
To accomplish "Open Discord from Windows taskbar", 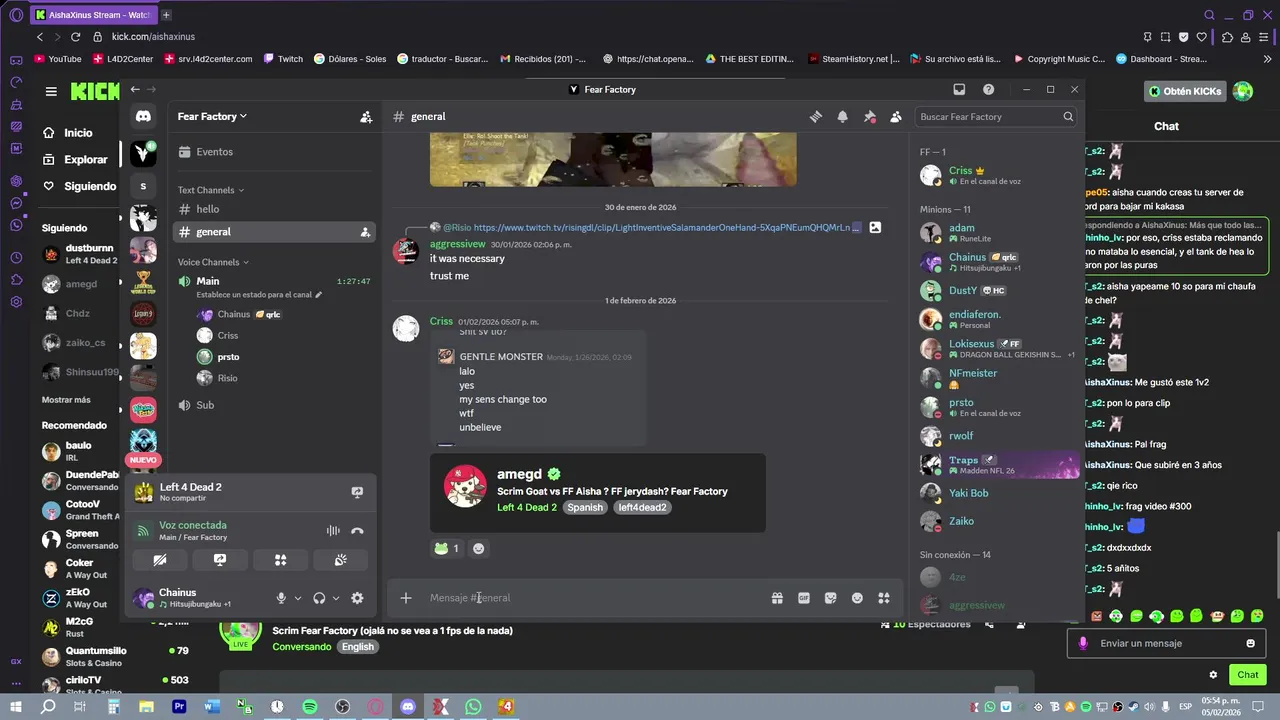I will tap(408, 706).
